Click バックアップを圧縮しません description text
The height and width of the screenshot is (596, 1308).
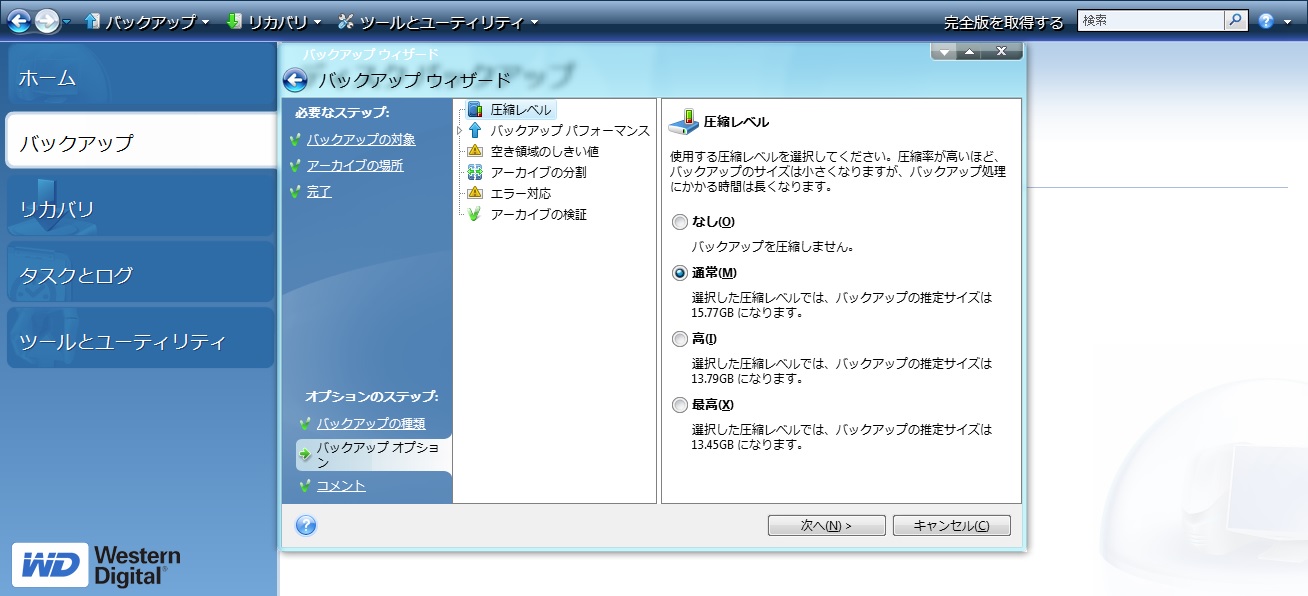point(773,246)
